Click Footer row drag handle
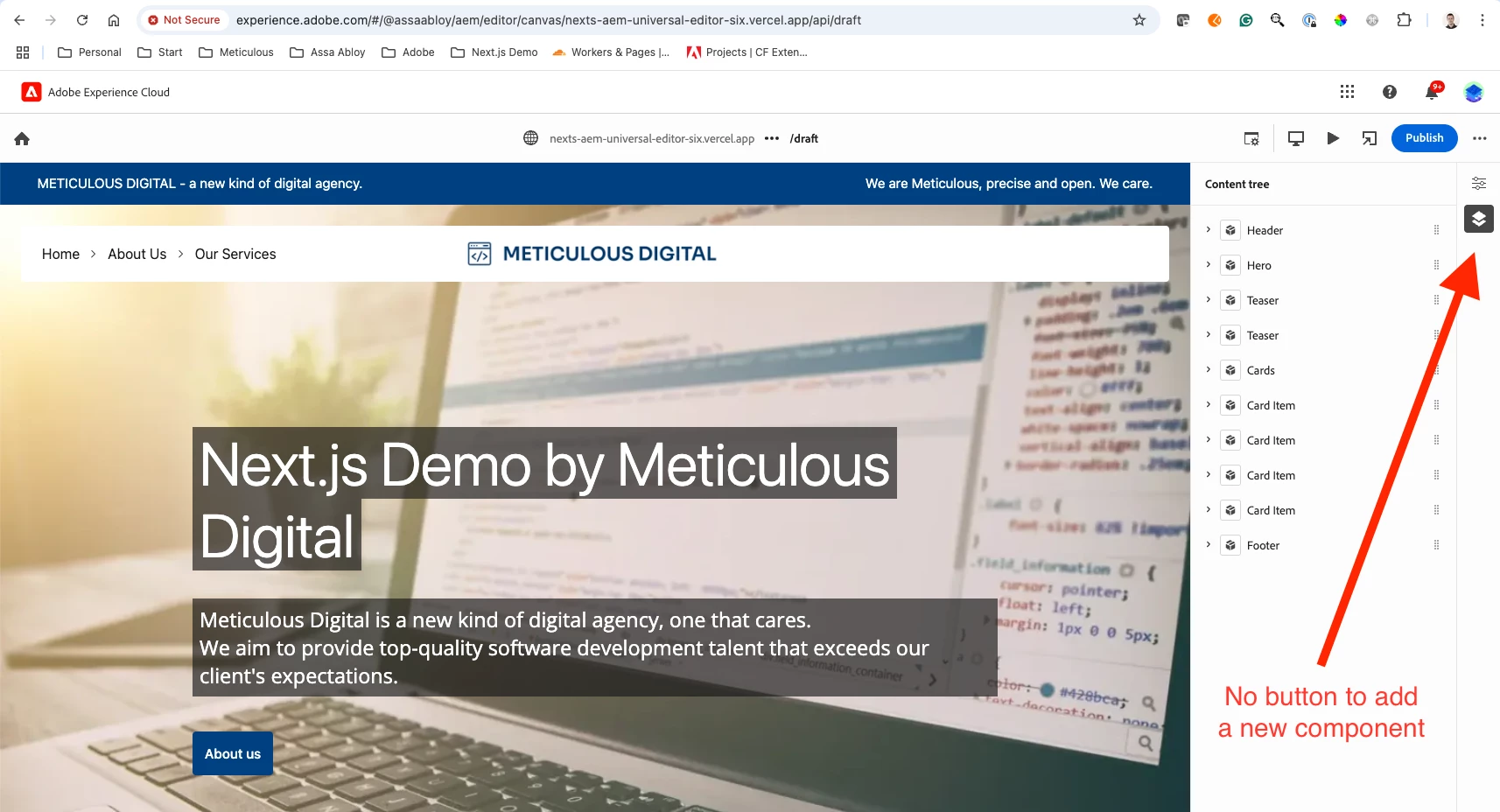The image size is (1500, 812). point(1436,545)
